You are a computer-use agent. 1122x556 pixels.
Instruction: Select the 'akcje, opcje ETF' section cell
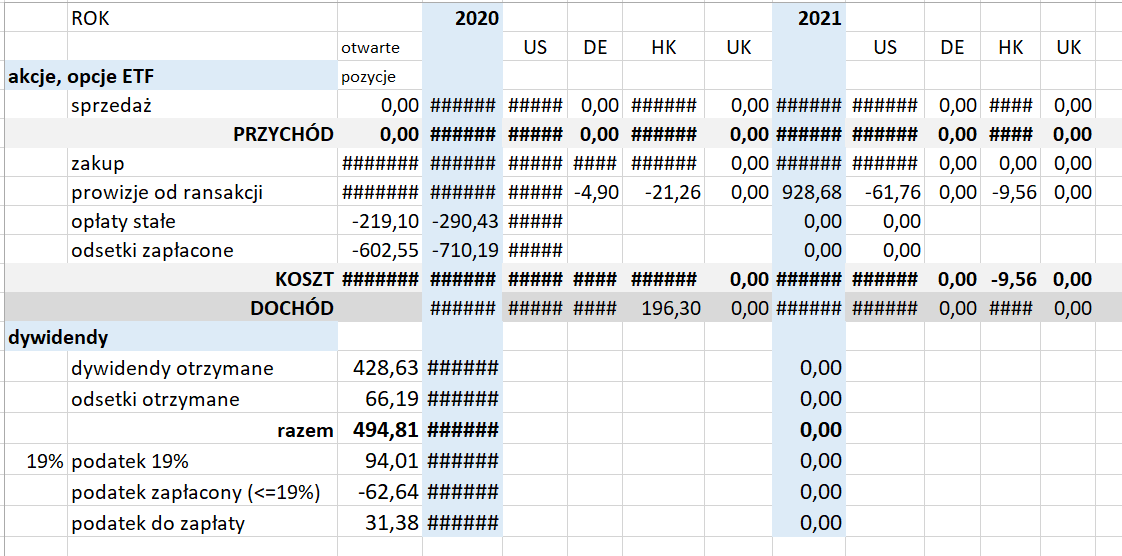coord(171,77)
